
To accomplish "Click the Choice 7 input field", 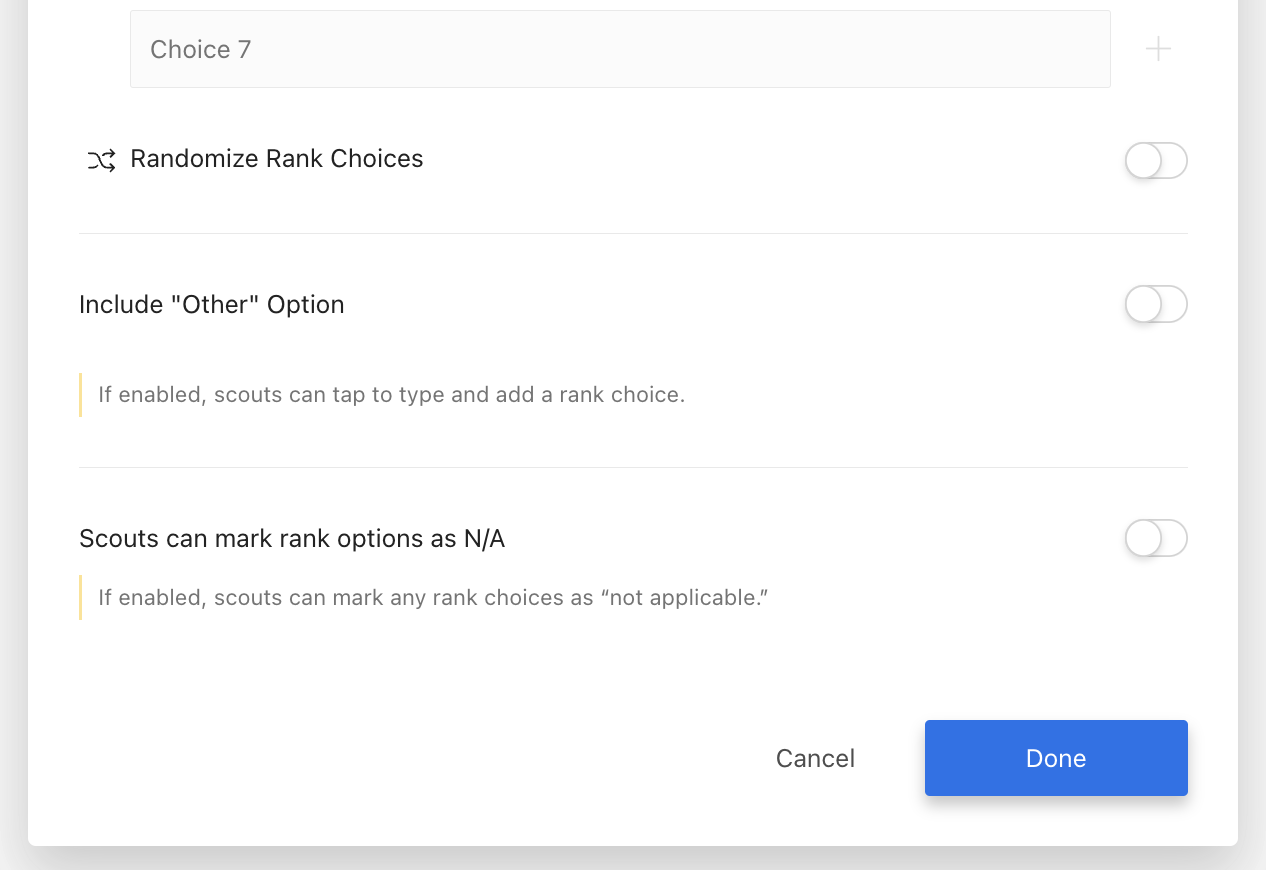I will point(620,49).
